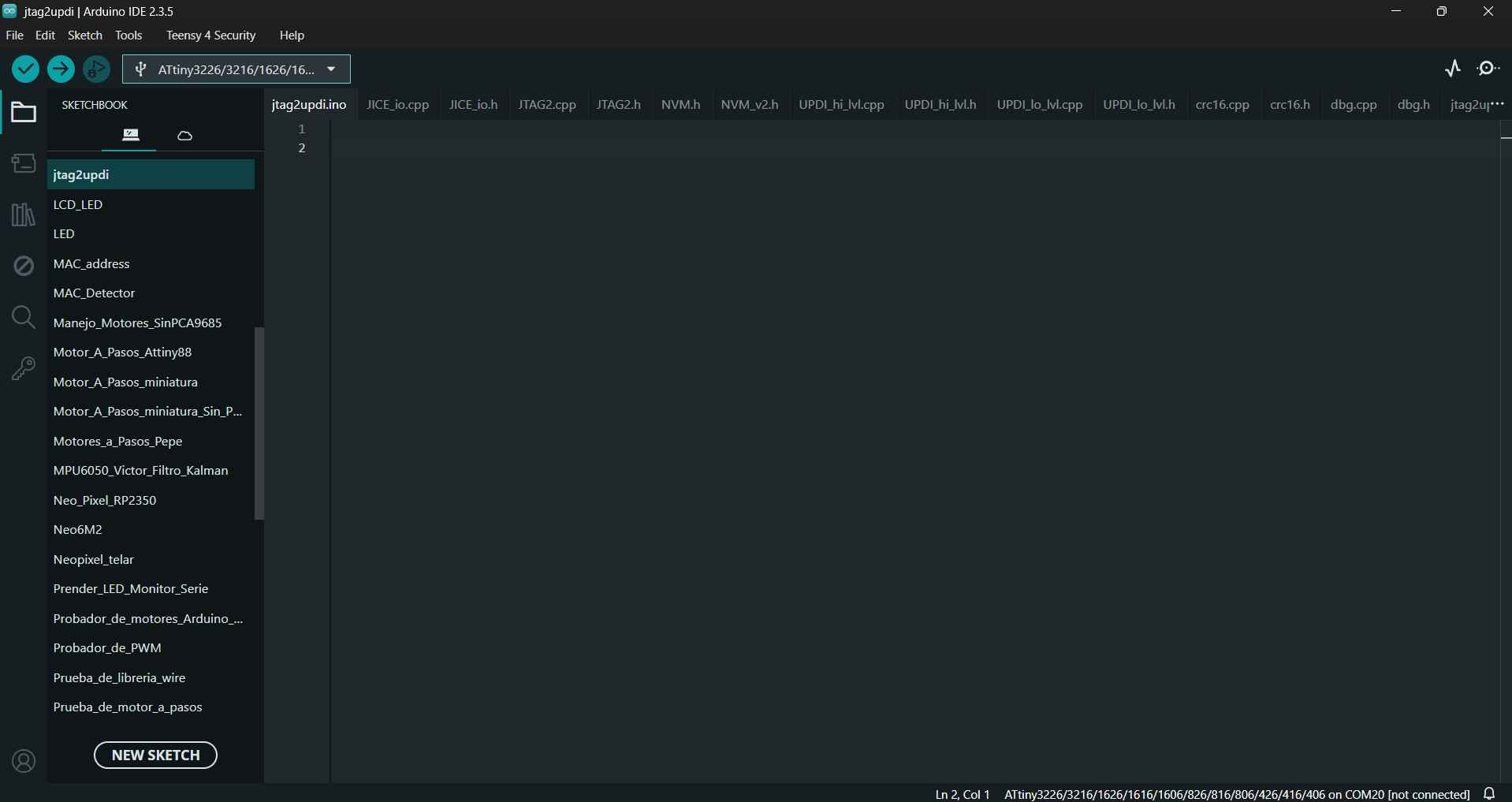Switch to the NVM.h tab
Image resolution: width=1512 pixels, height=802 pixels.
[680, 104]
